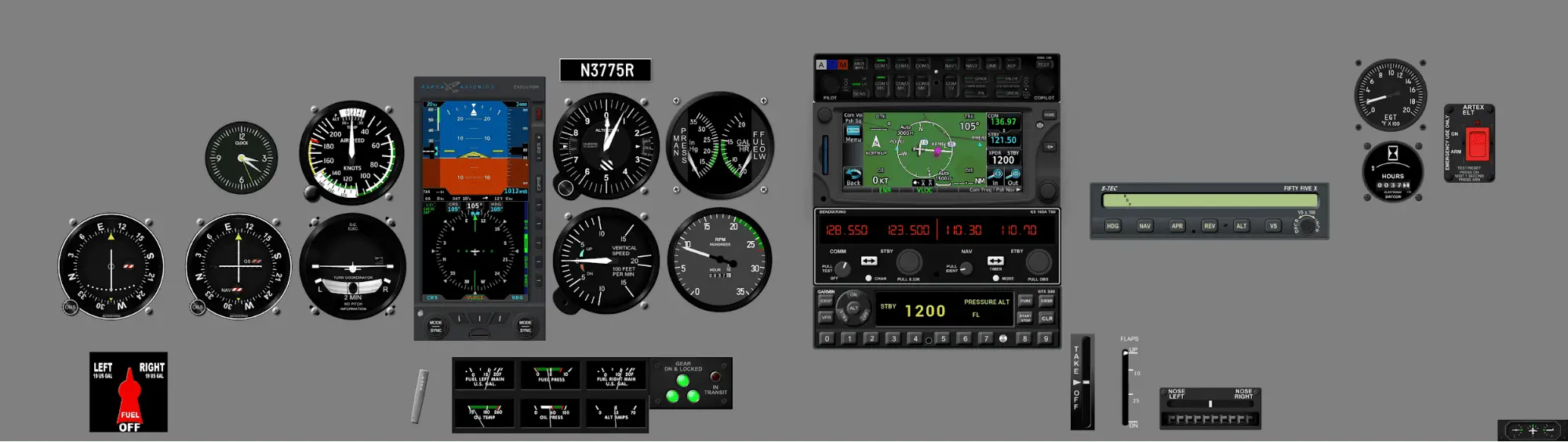Screen dimensions: 1568x442
Task: Toggle COM2 on the audio panel
Action: pyautogui.click(x=902, y=64)
